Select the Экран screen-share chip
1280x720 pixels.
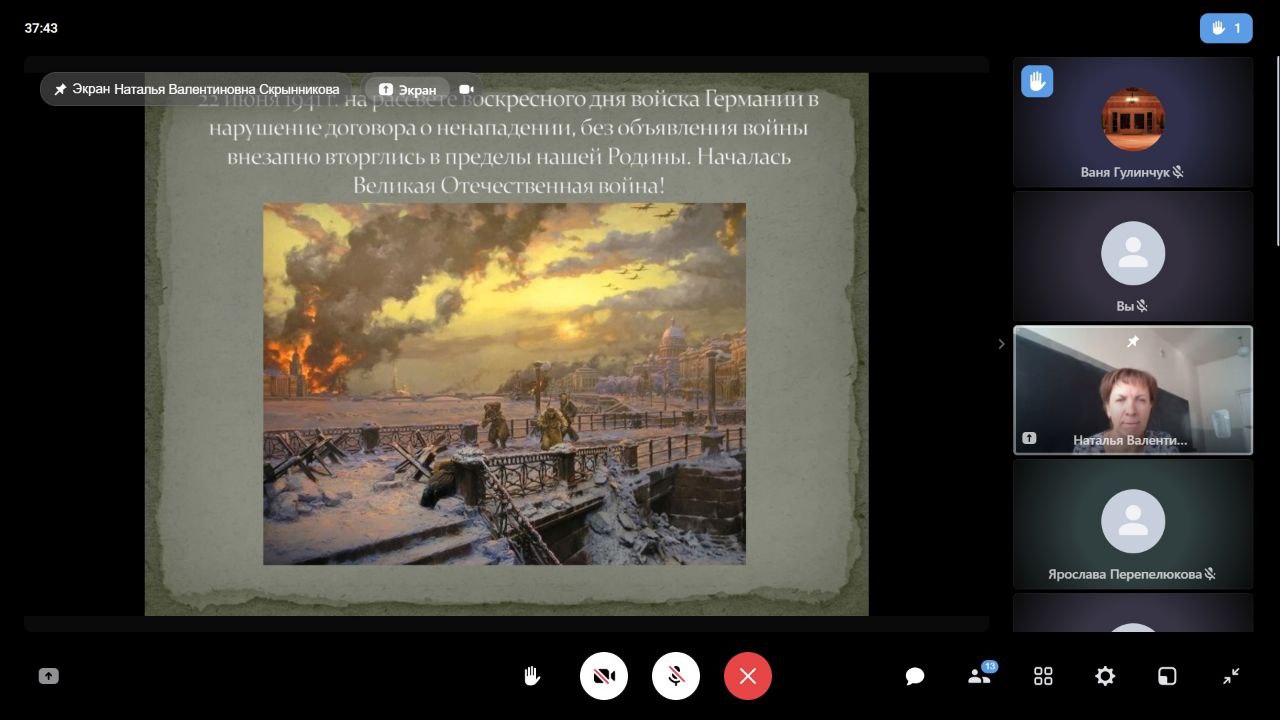click(407, 89)
